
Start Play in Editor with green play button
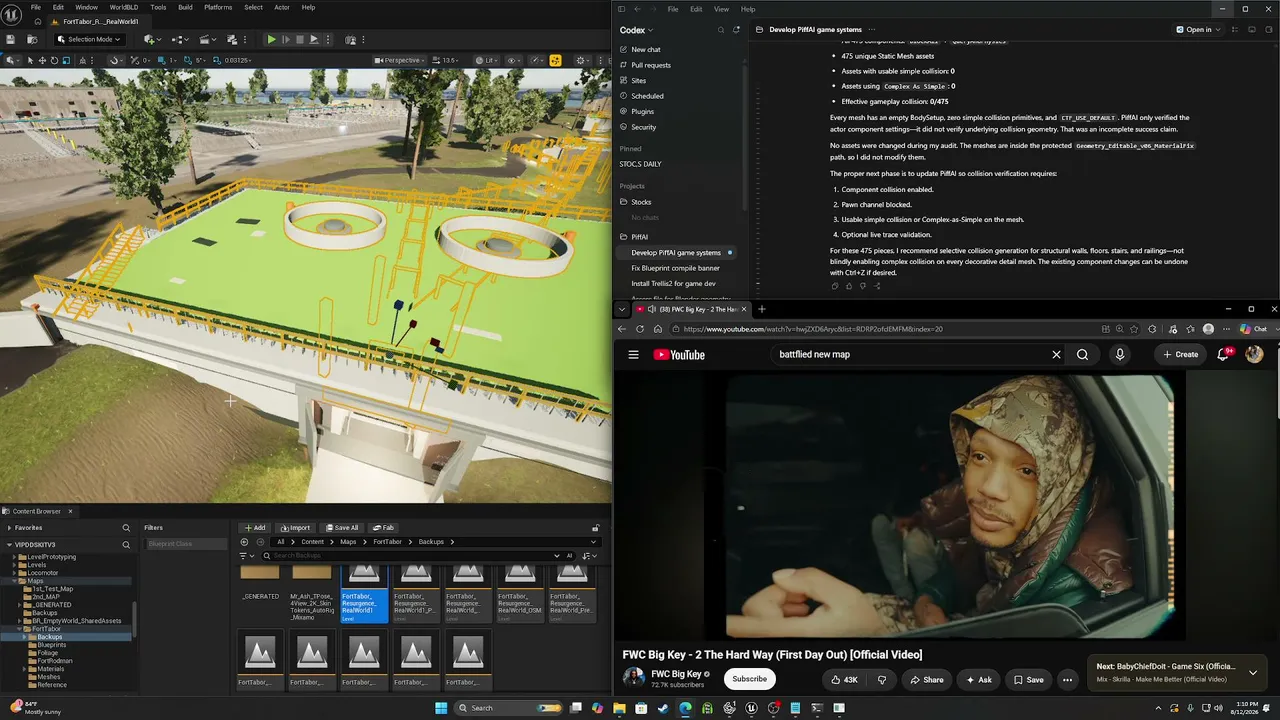tap(271, 39)
